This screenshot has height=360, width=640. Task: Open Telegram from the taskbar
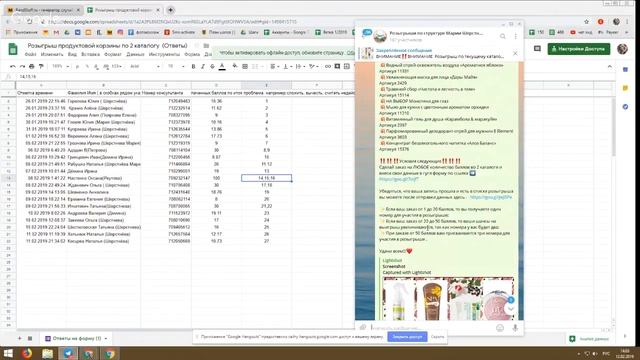pos(68,353)
